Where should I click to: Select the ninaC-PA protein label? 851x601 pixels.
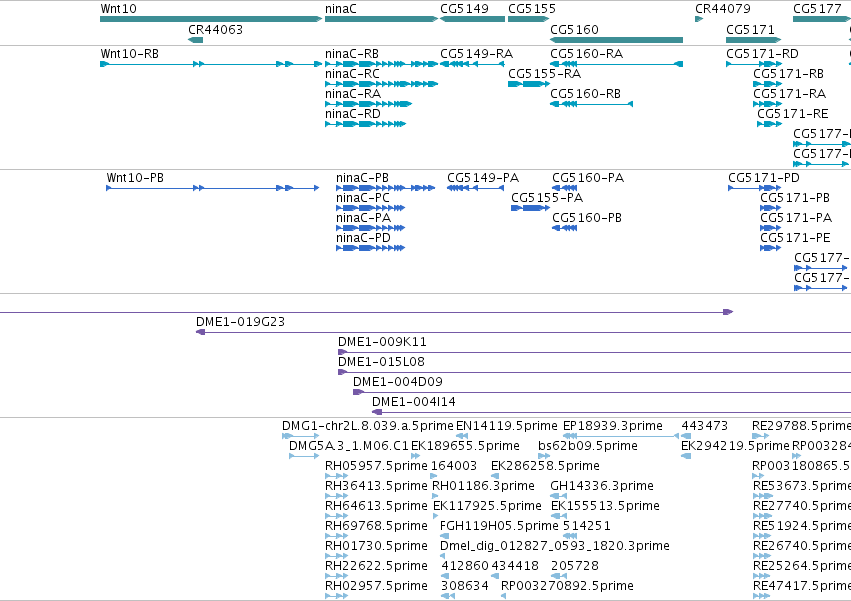364,218
